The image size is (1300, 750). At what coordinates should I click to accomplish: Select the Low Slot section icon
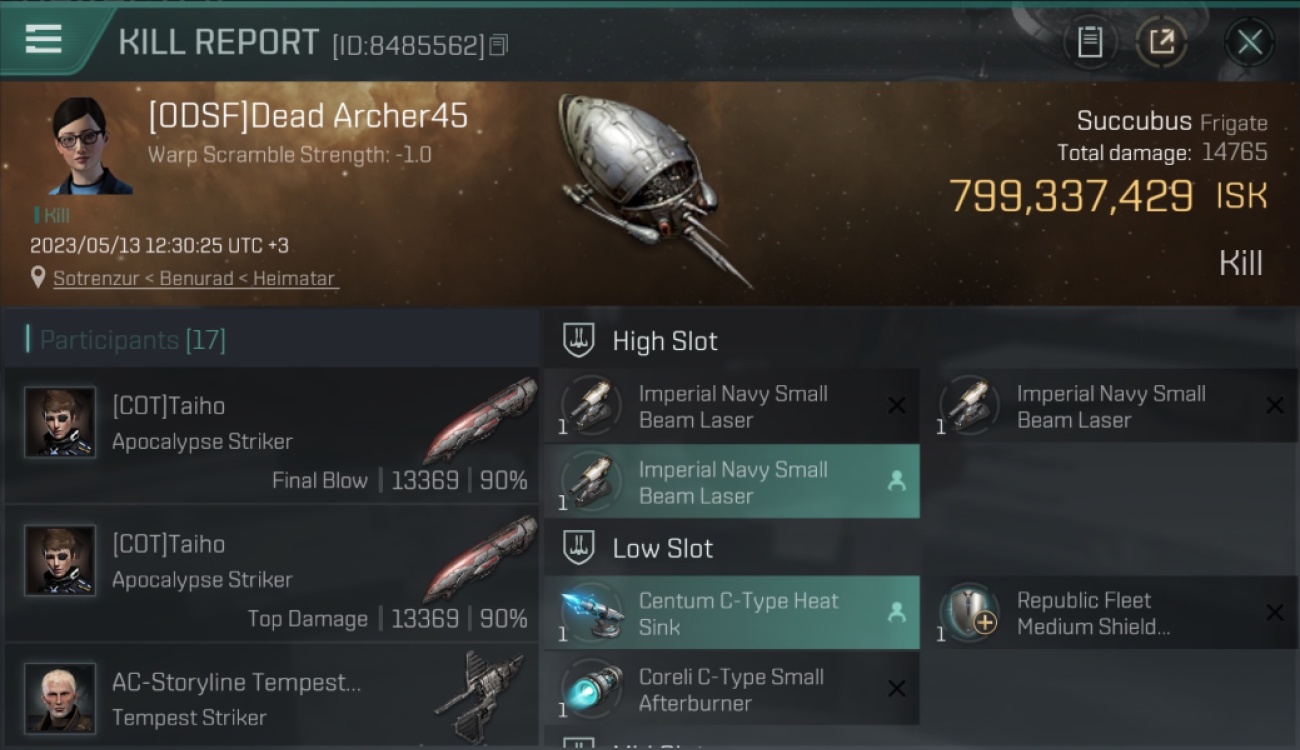(579, 547)
